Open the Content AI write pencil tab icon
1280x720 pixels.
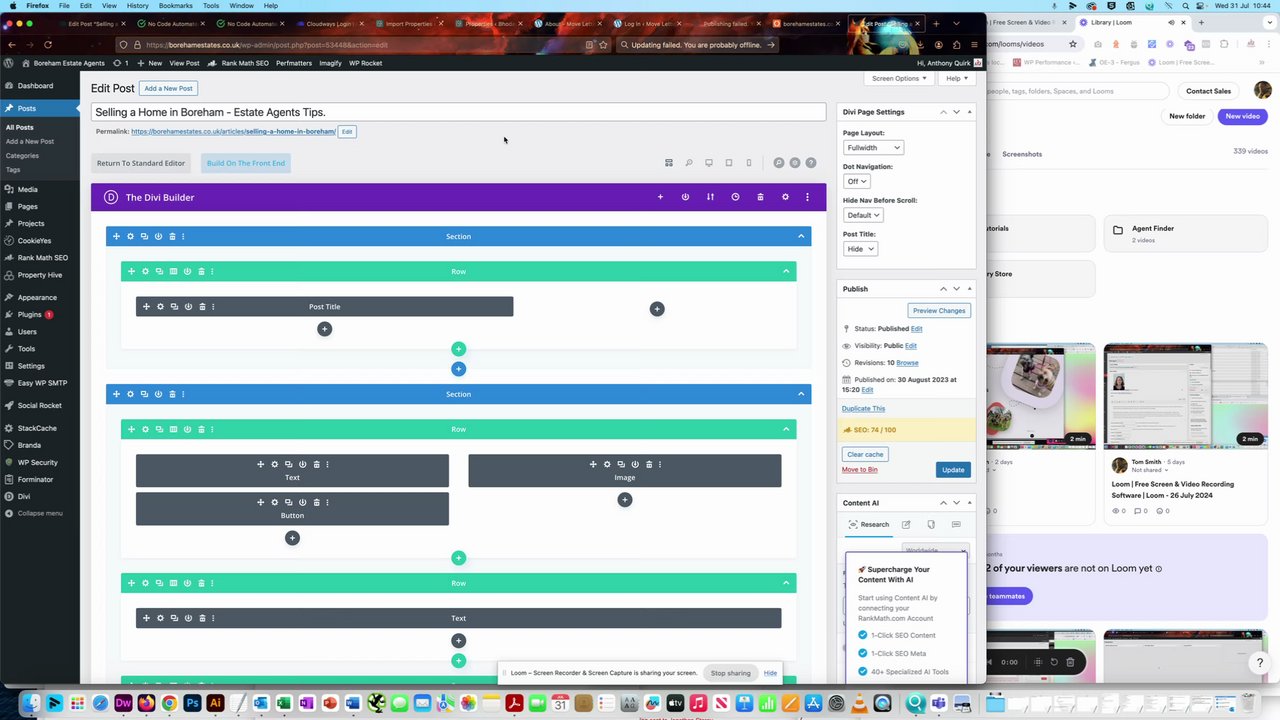[906, 524]
